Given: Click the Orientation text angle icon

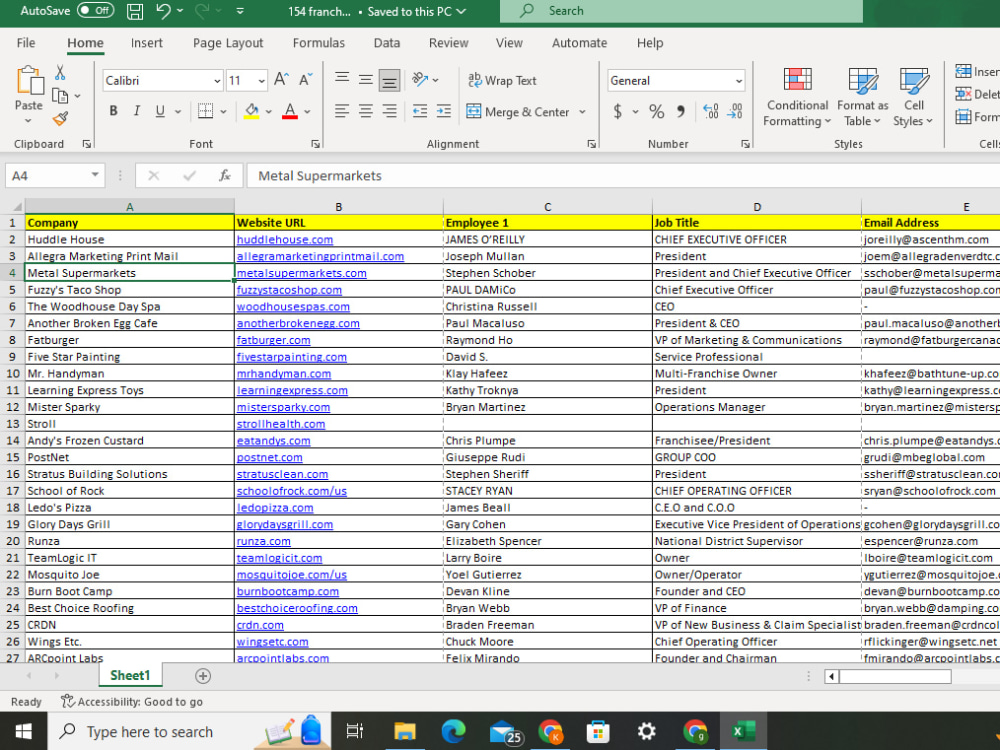Looking at the screenshot, I should pos(420,79).
